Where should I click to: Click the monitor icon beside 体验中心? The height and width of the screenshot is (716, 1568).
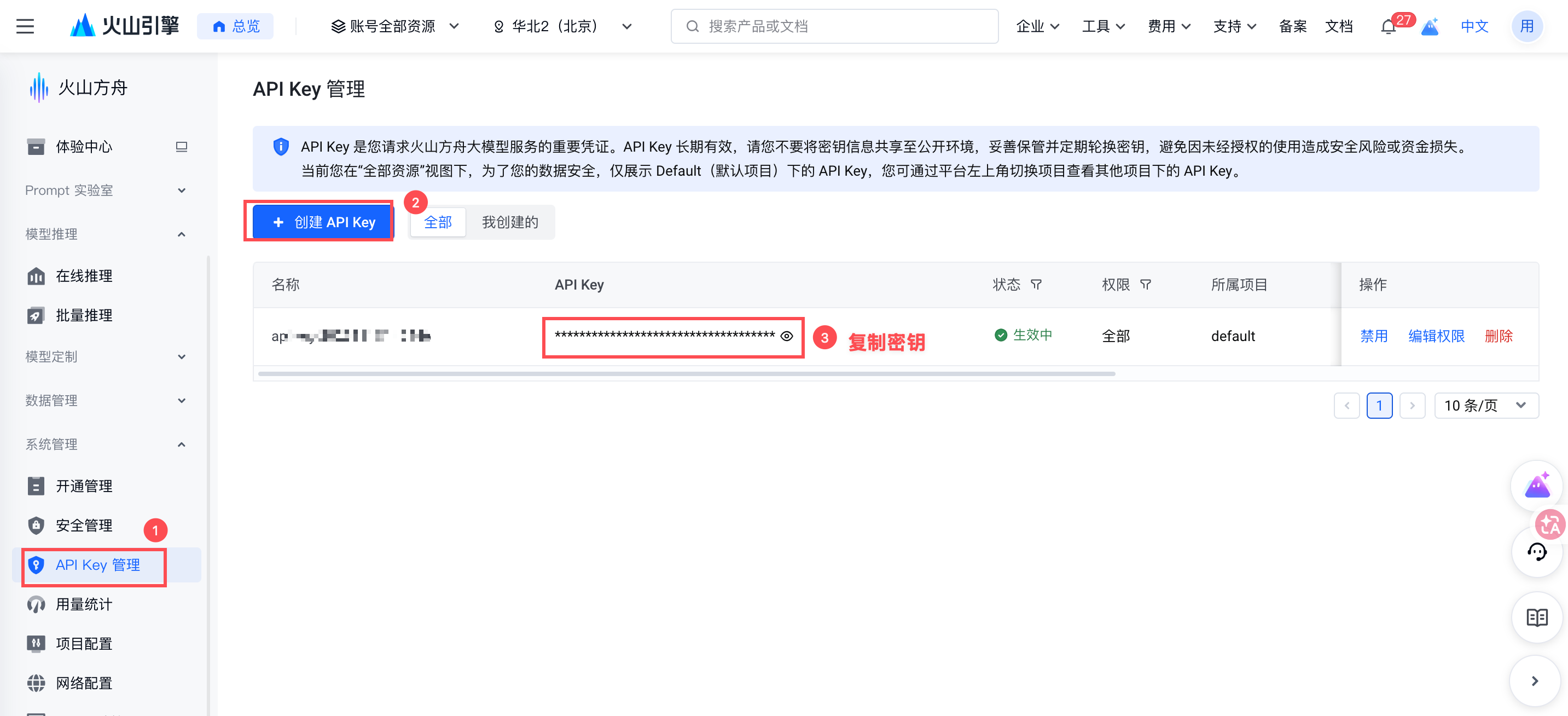click(182, 147)
